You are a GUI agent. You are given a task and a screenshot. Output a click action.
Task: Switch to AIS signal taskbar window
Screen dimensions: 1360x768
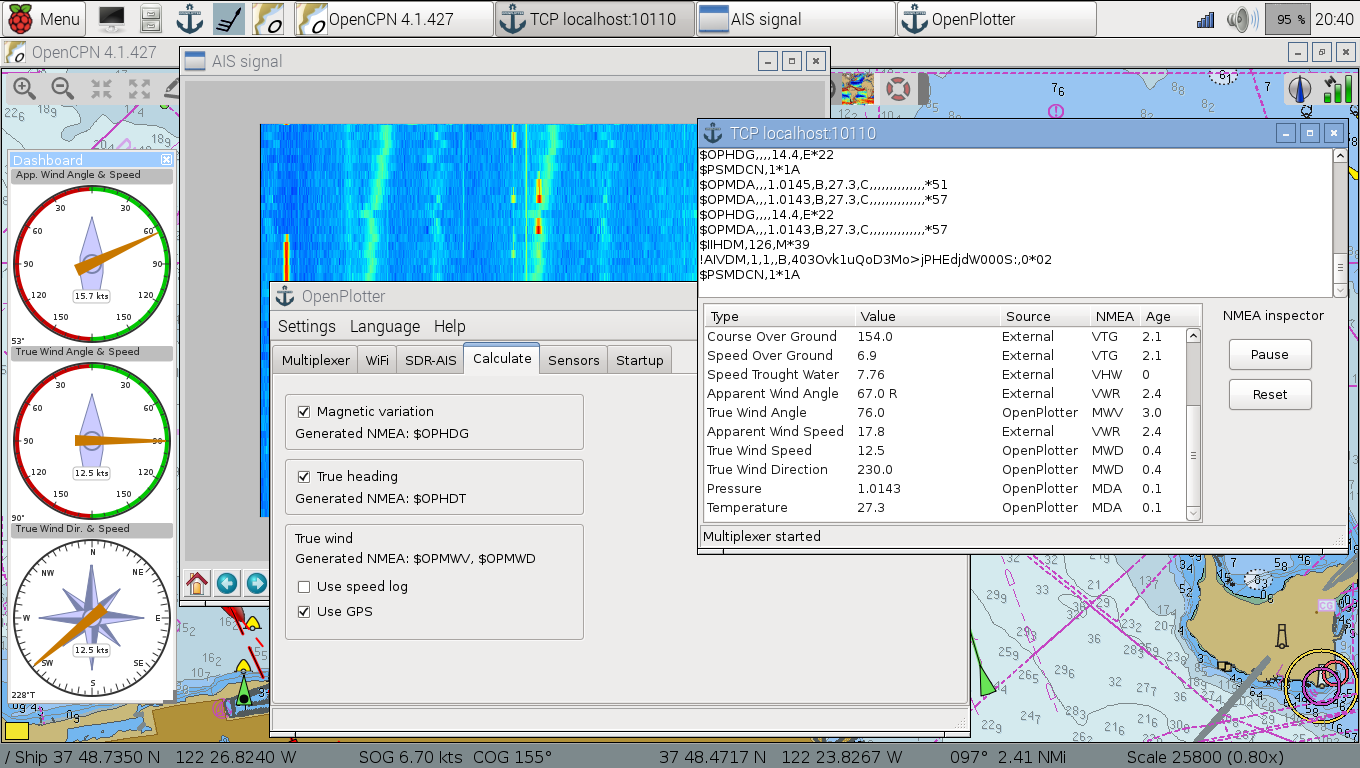(796, 18)
